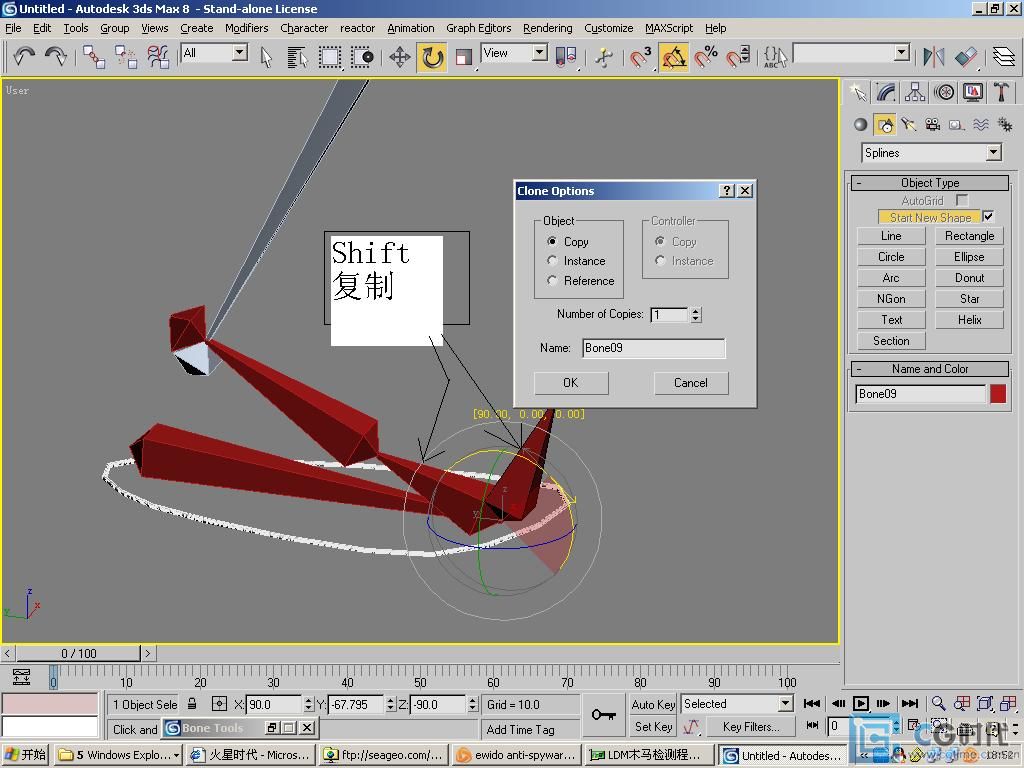Select Lights category icon
1024x768 pixels.
[909, 124]
